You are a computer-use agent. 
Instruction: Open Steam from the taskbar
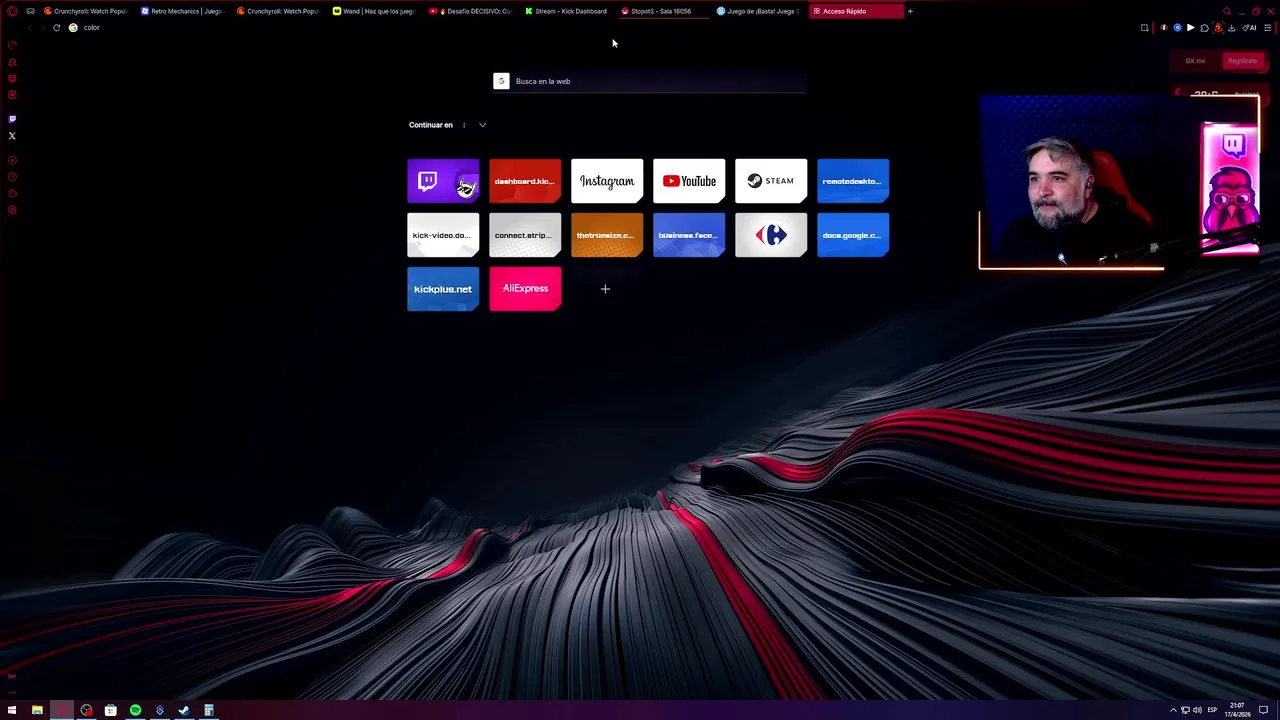pos(184,710)
